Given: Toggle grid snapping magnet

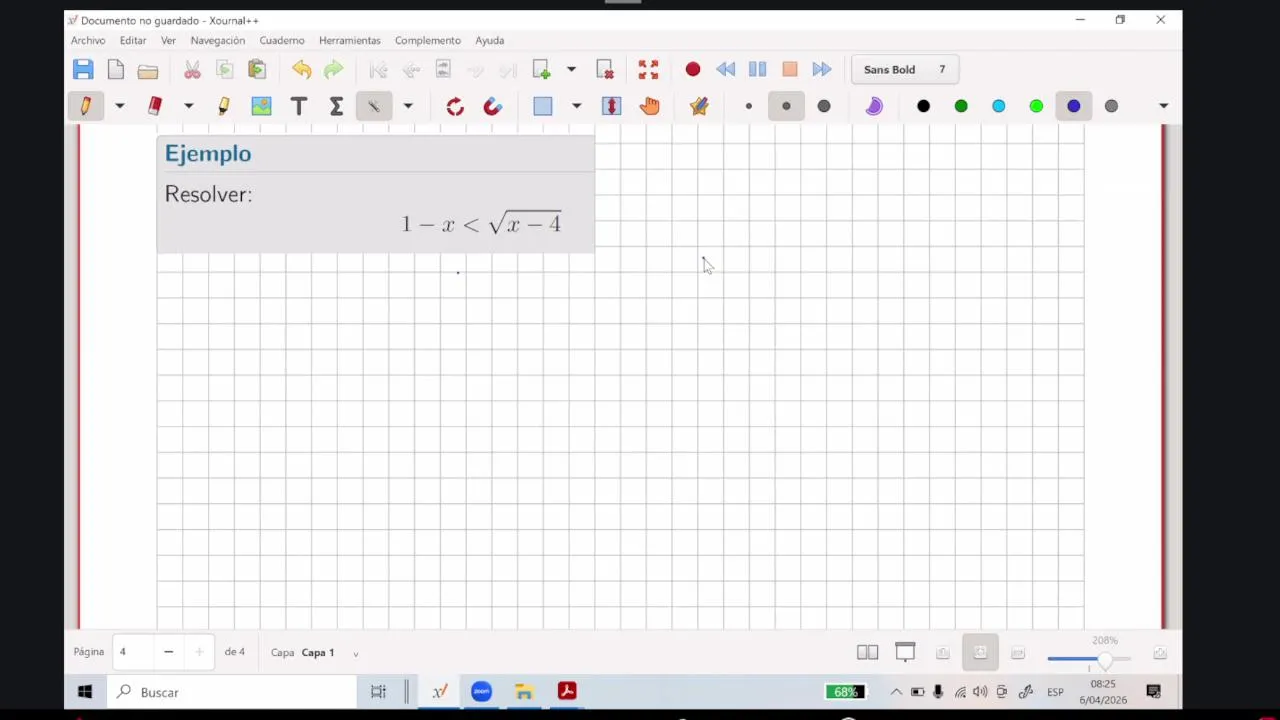Looking at the screenshot, I should click(x=493, y=106).
